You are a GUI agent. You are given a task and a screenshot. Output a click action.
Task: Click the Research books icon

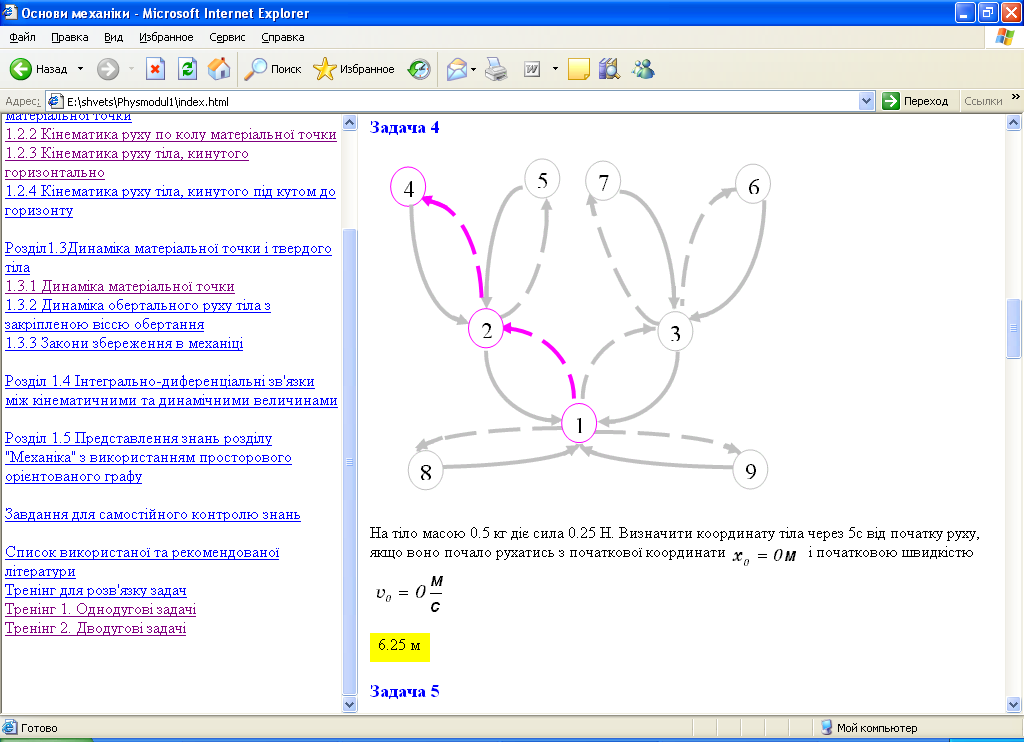pyautogui.click(x=609, y=69)
